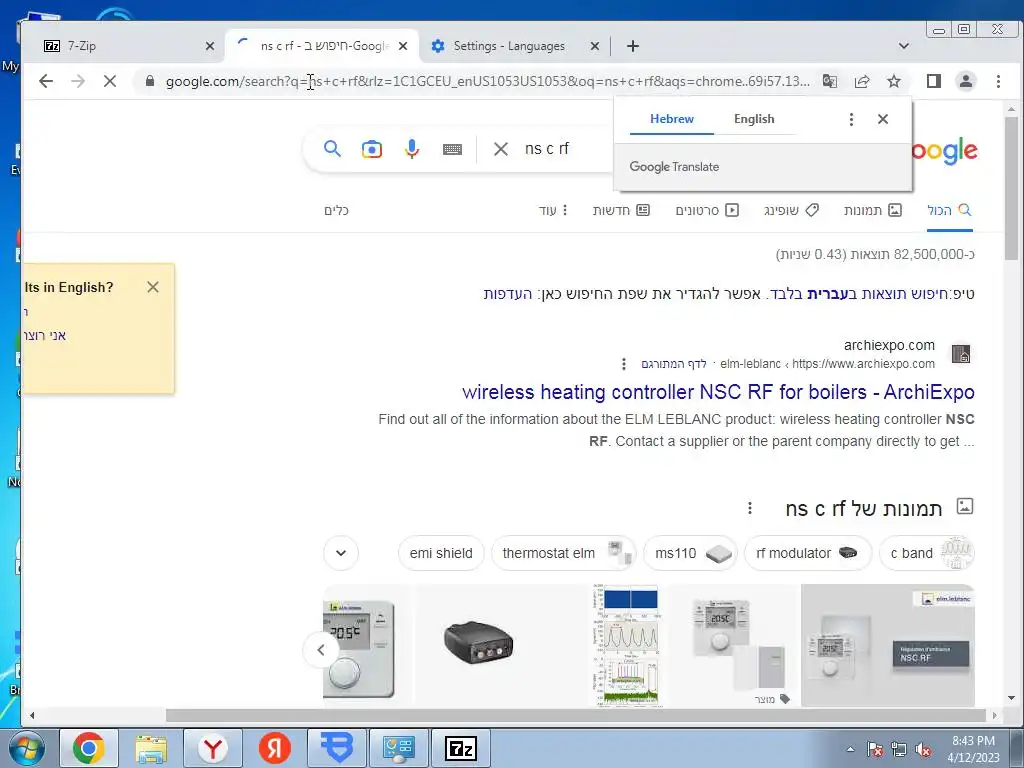Image resolution: width=1024 pixels, height=768 pixels.
Task: Show hidden system tray icons
Action: (850, 749)
